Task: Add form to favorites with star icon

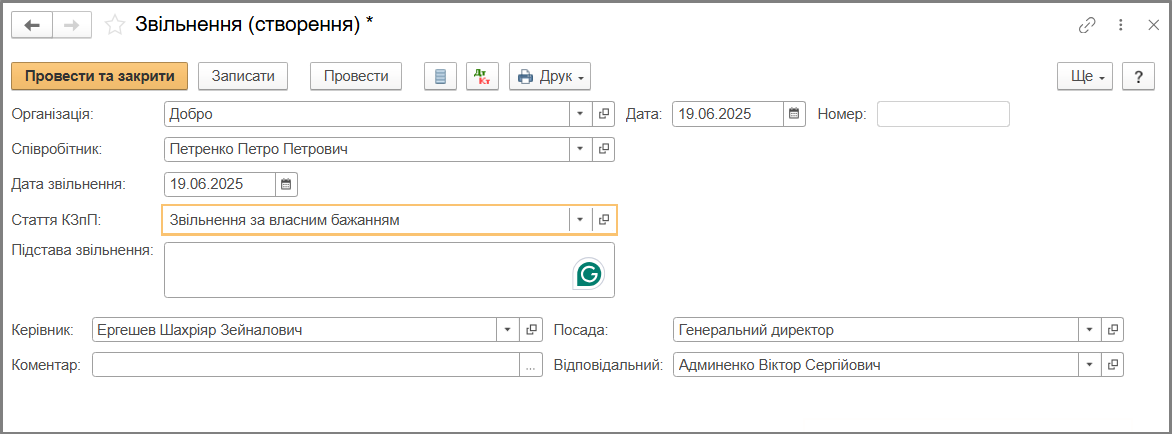Action: coord(114,25)
